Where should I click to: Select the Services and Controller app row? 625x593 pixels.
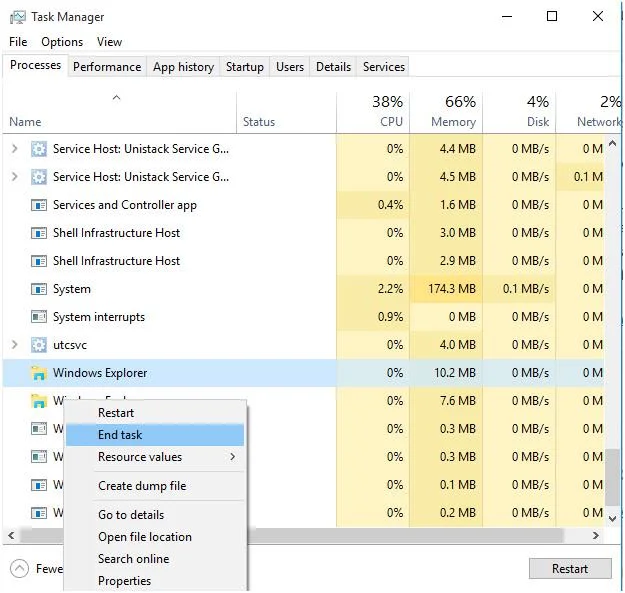tap(303, 205)
